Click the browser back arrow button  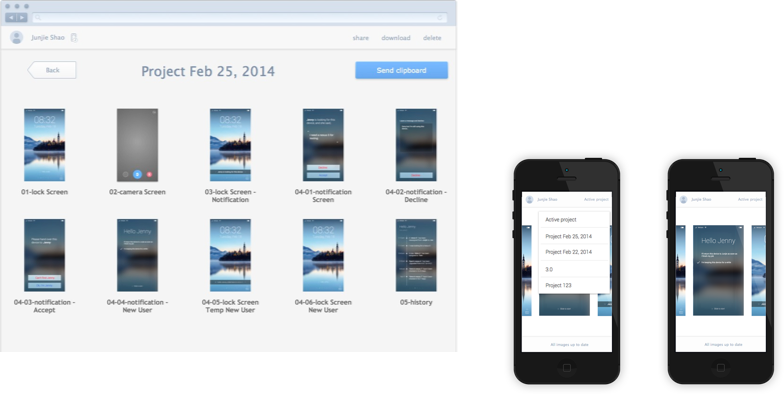(x=11, y=18)
